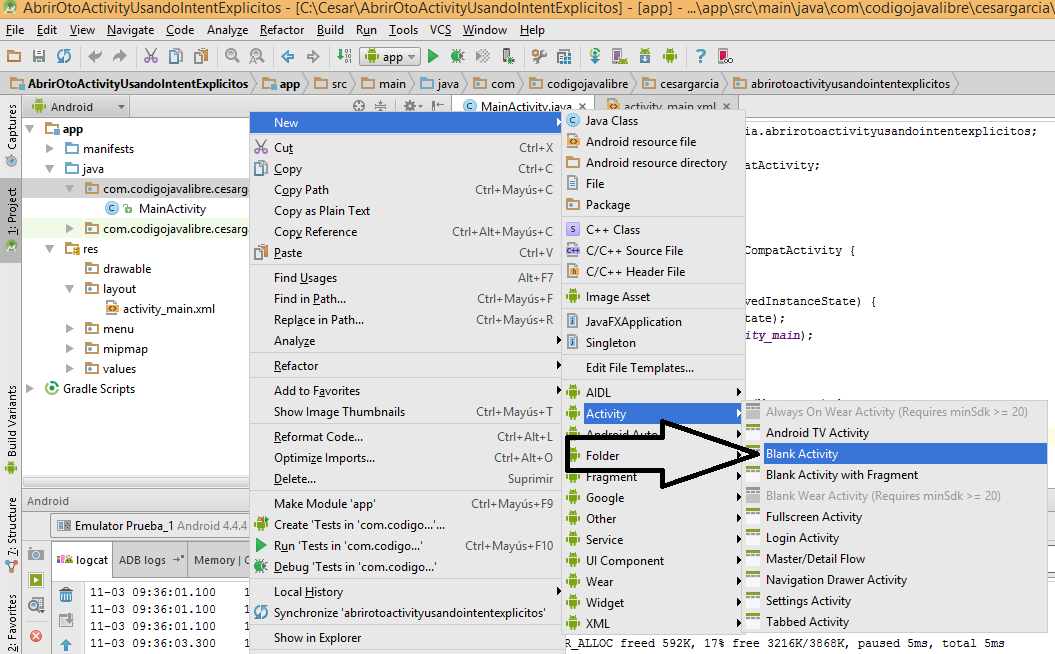Image resolution: width=1055 pixels, height=654 pixels.
Task: Click the Scroll from Source target icon
Action: click(x=359, y=106)
